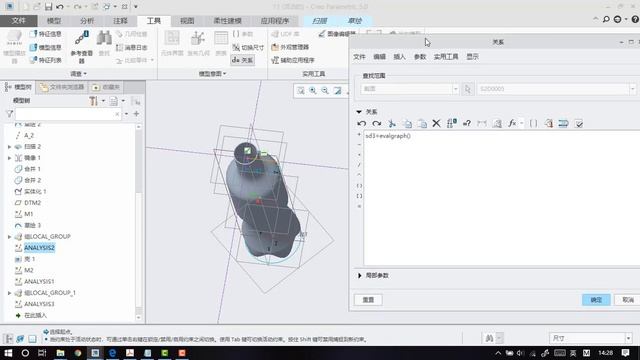640x360 pixels.
Task: Click the 辅助应用程序 icon in ribbon
Action: [x=275, y=60]
